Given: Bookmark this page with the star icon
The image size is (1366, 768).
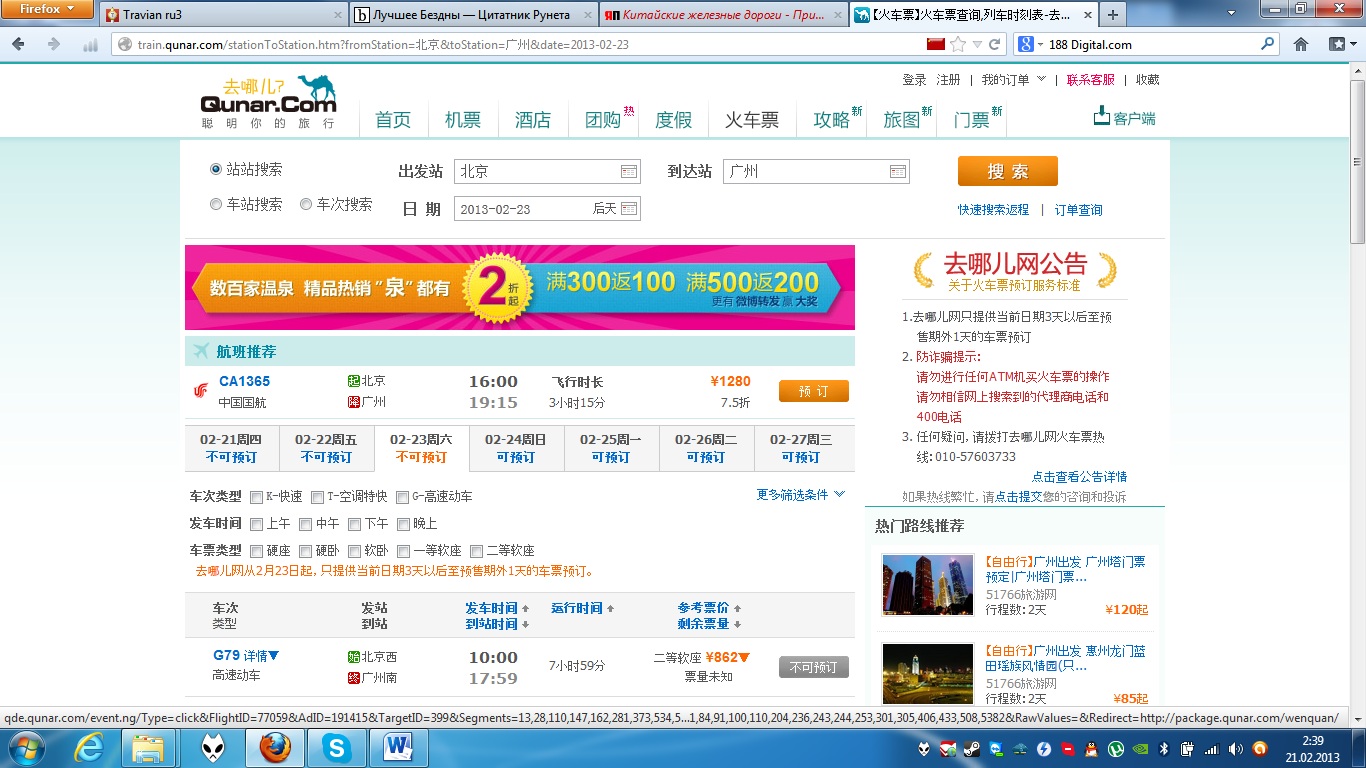Looking at the screenshot, I should pyautogui.click(x=958, y=44).
